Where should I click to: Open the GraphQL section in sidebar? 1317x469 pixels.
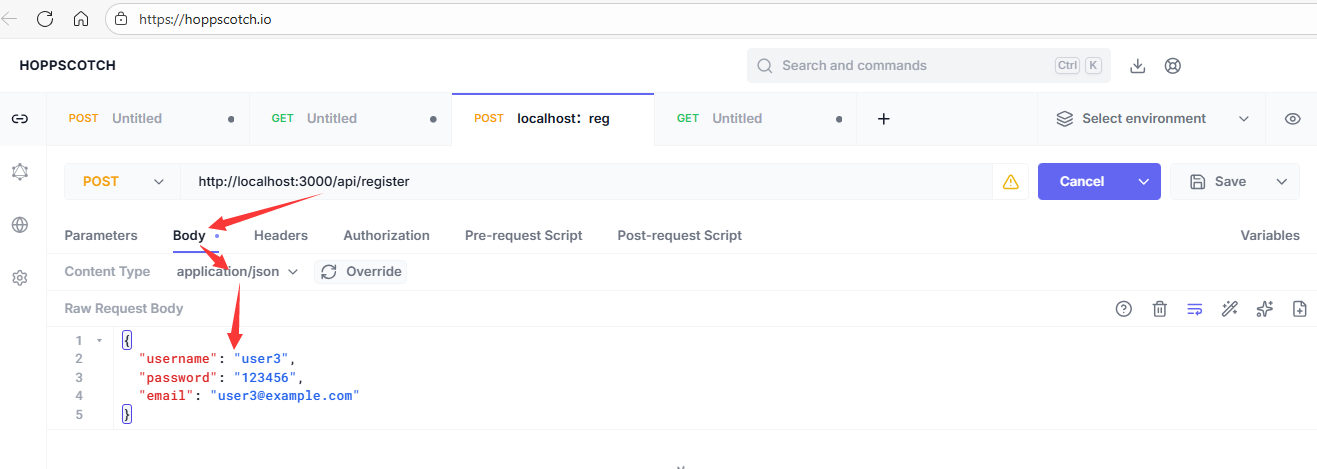point(19,172)
